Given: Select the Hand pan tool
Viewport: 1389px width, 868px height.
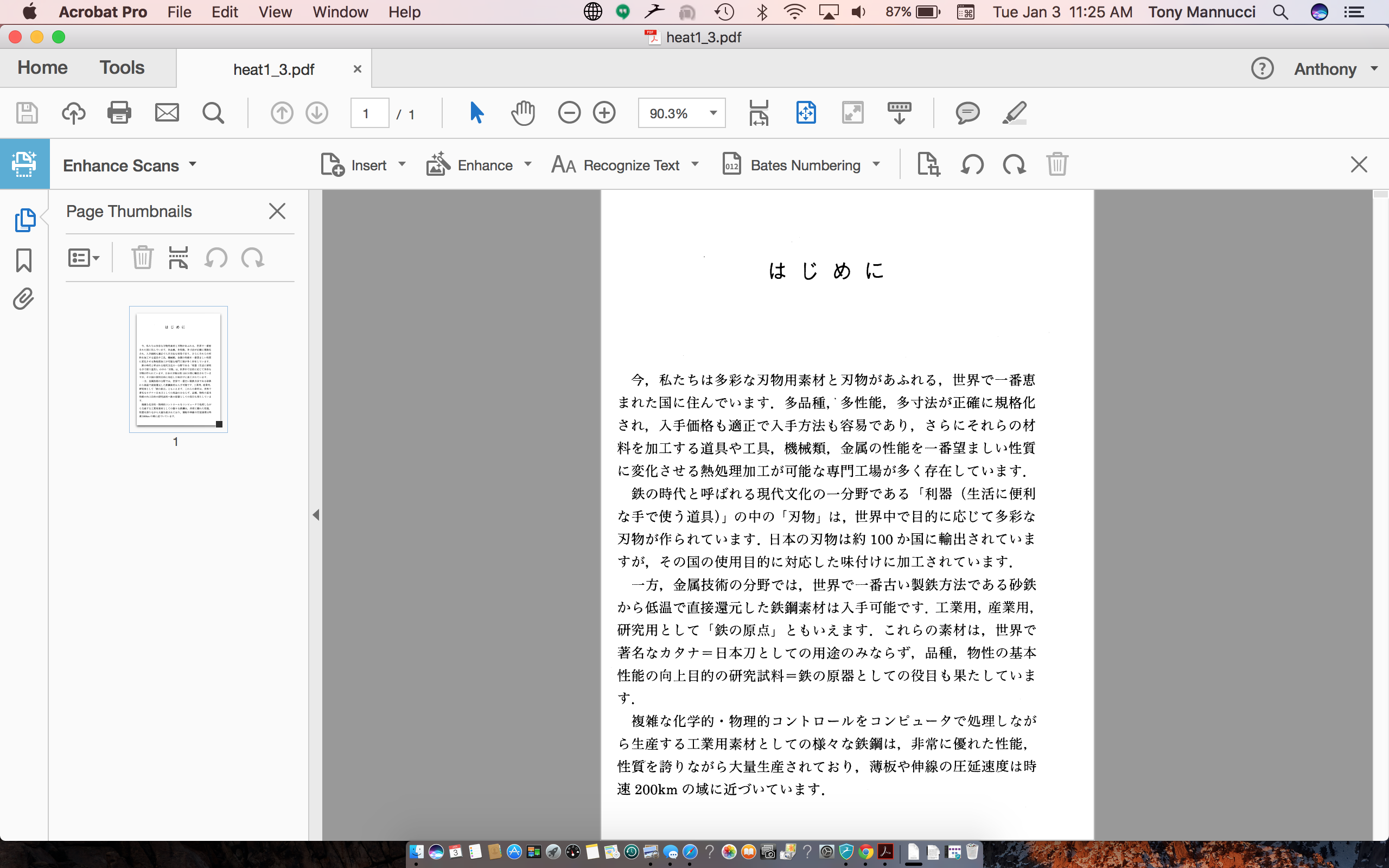Looking at the screenshot, I should click(523, 113).
